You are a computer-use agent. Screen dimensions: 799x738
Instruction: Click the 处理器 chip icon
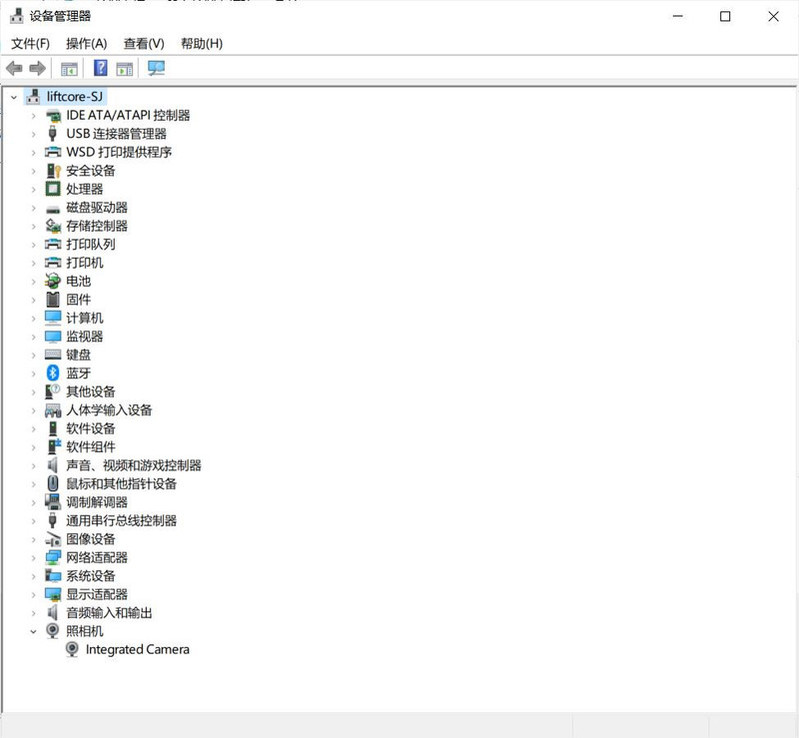pos(53,189)
